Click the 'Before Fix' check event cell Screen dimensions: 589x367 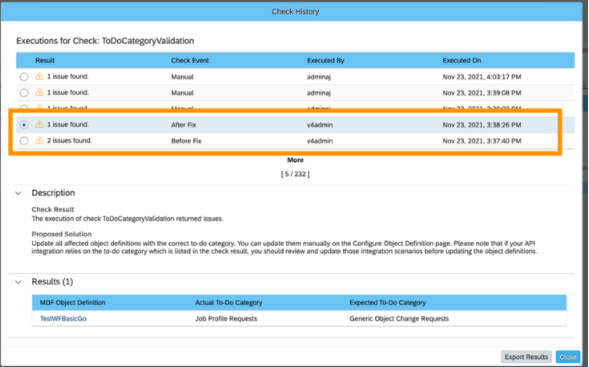click(x=186, y=141)
